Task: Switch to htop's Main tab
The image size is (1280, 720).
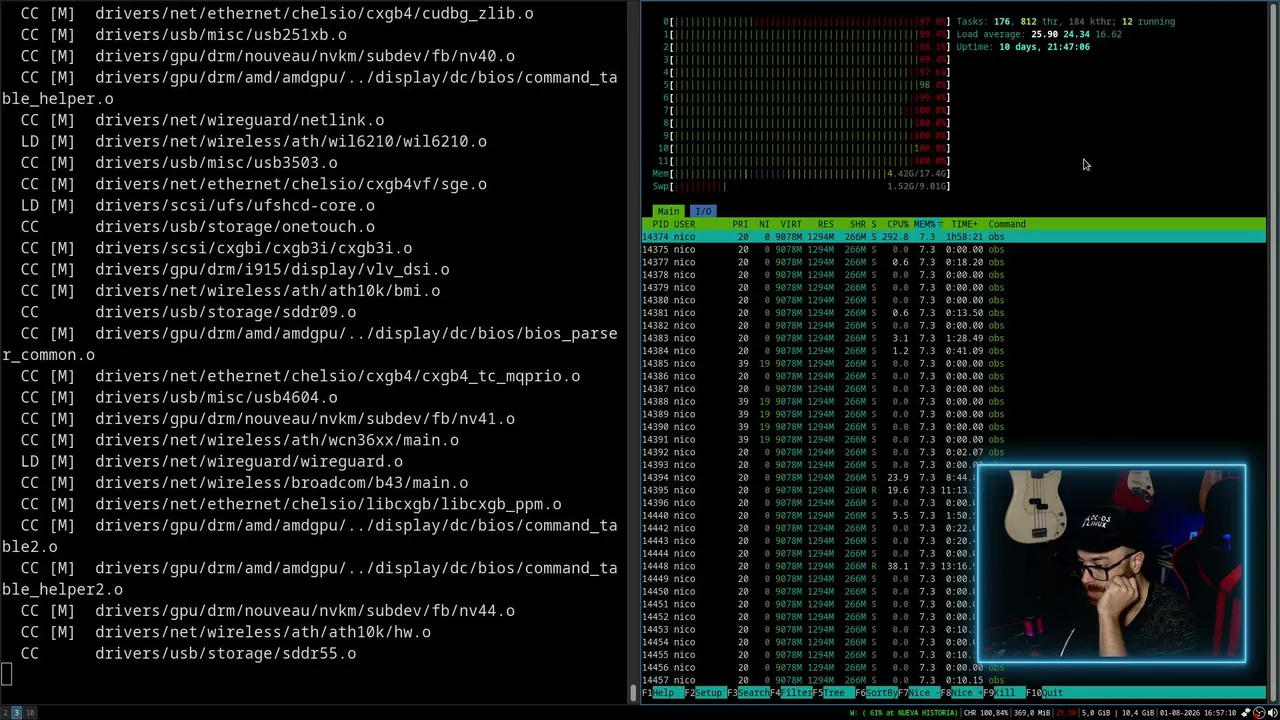Action: 668,211
